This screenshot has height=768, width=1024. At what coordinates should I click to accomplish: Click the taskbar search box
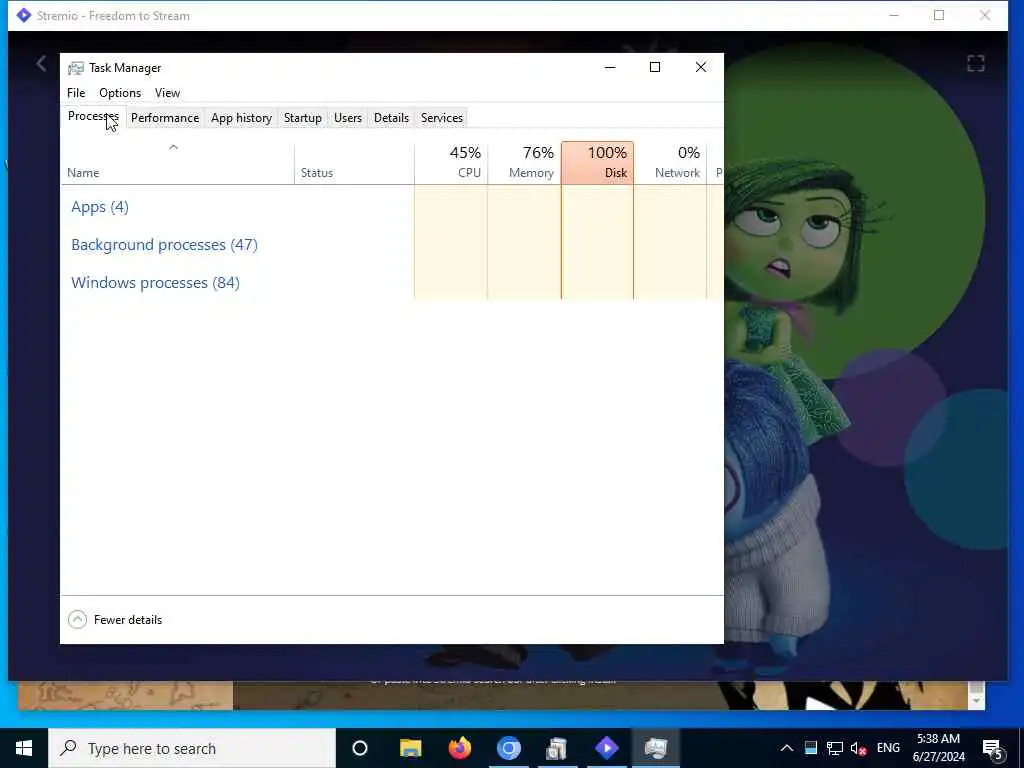pyautogui.click(x=192, y=748)
